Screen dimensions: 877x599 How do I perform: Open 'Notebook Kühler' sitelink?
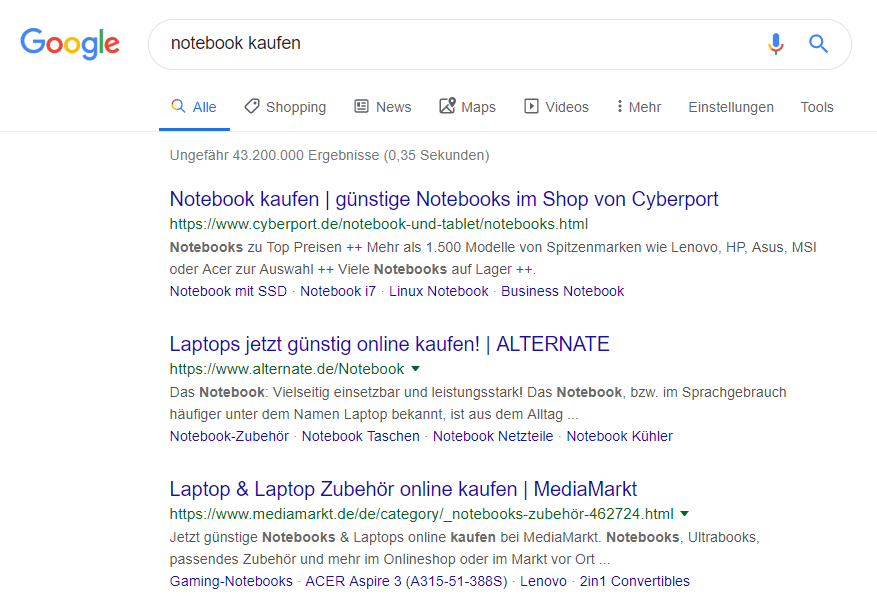[x=620, y=436]
